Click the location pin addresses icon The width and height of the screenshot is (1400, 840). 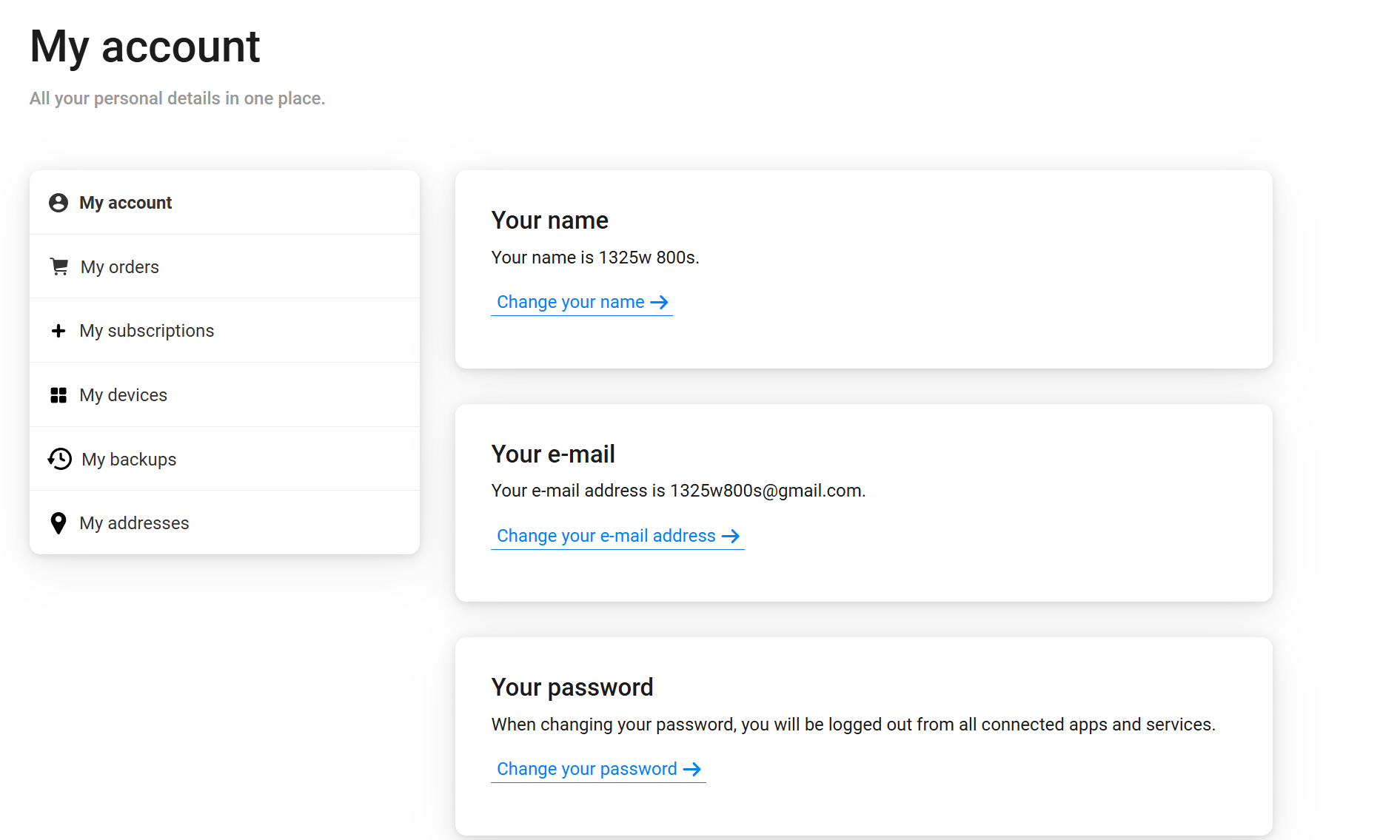click(58, 523)
